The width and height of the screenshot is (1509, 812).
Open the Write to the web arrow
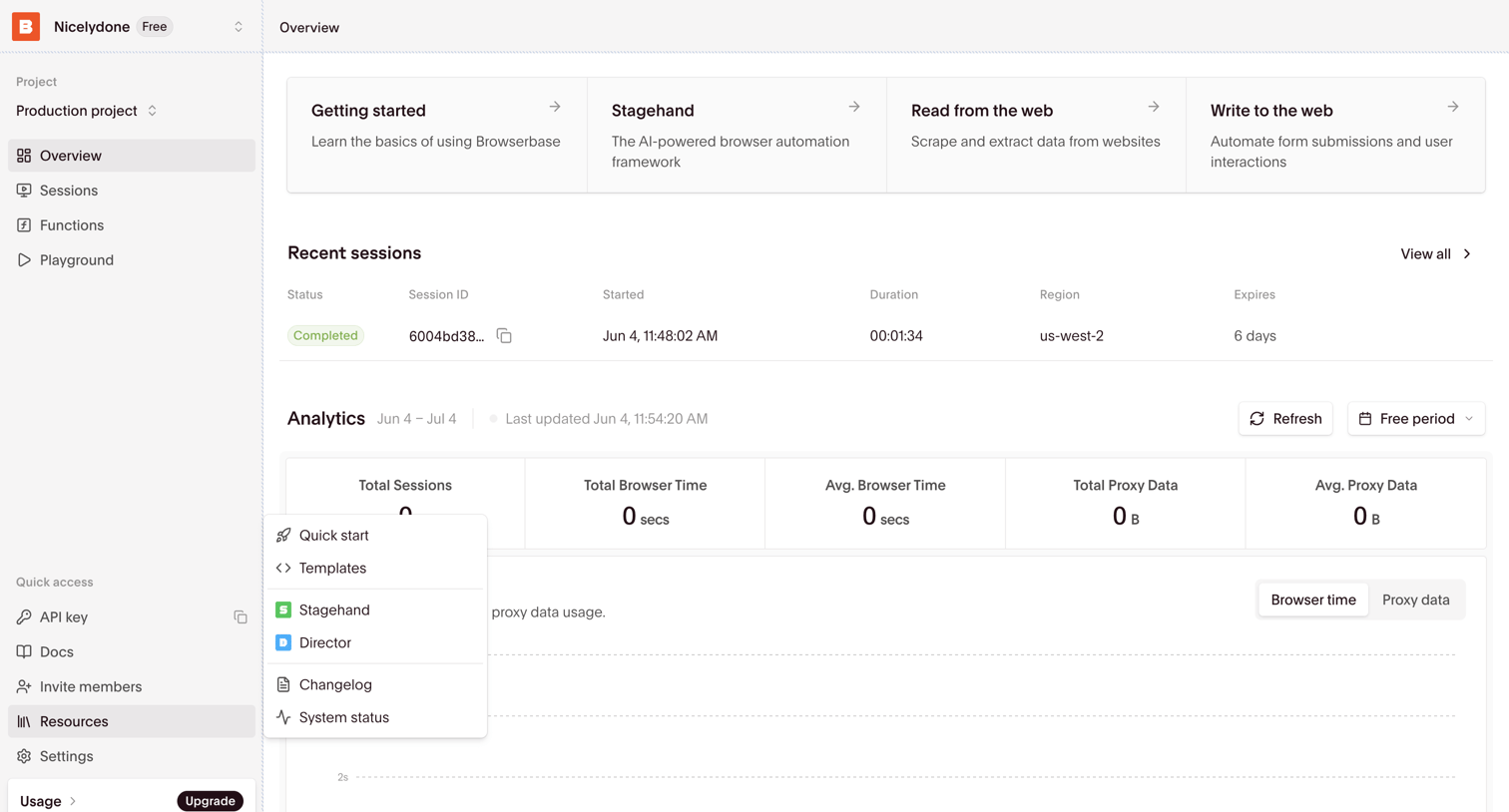coord(1453,107)
